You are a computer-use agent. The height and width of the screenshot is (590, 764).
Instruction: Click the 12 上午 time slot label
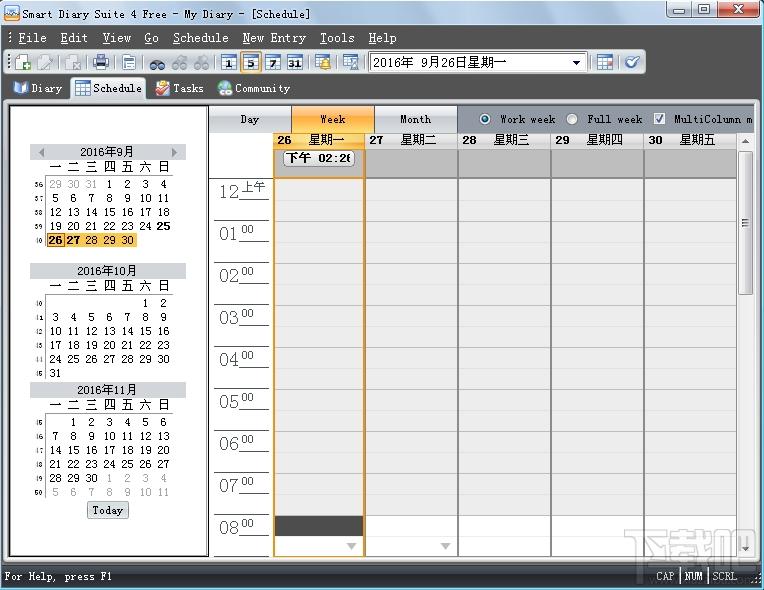pyautogui.click(x=242, y=190)
